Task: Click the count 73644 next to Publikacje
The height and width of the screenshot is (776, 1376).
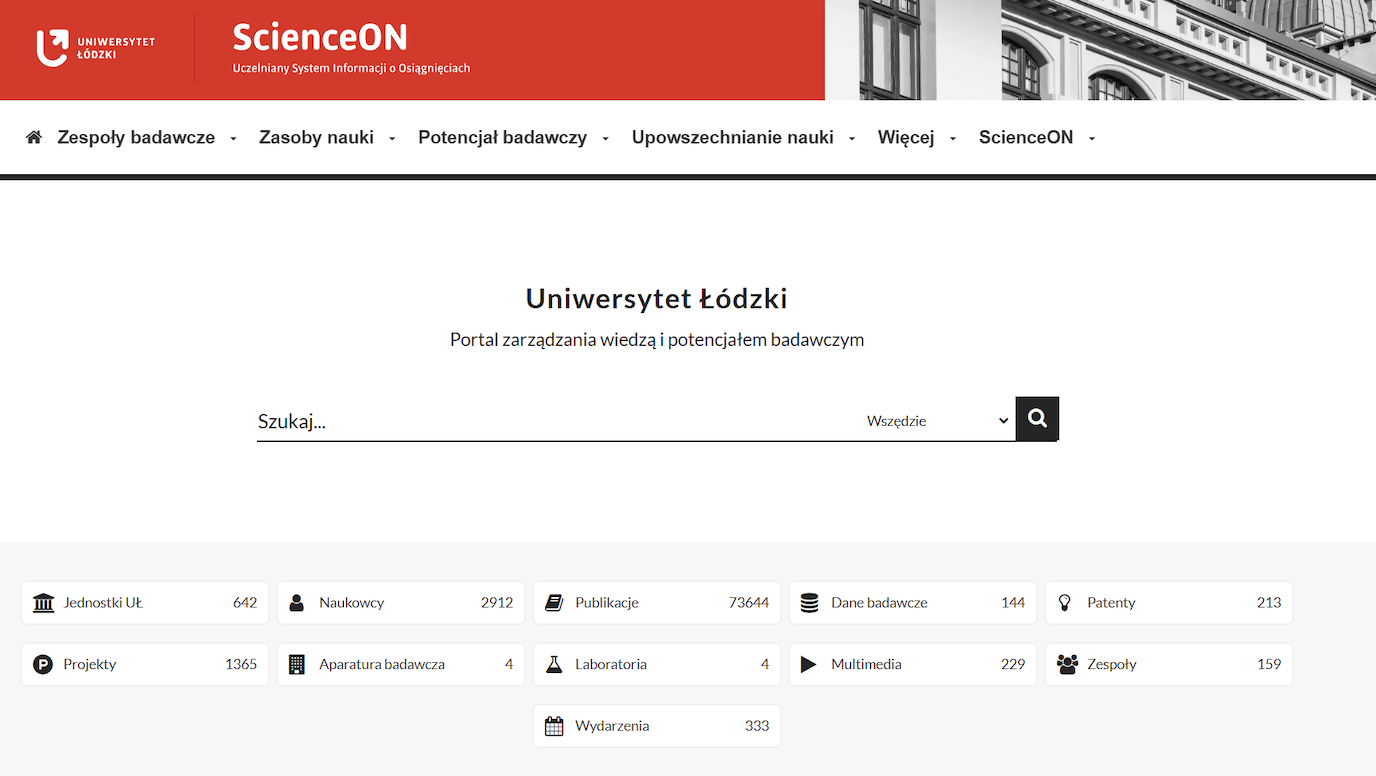Action: 749,603
